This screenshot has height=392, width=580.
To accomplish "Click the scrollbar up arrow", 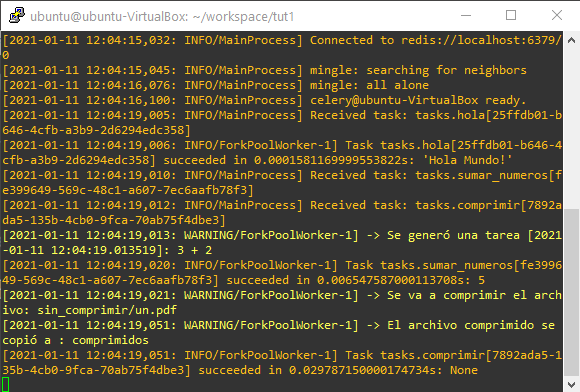I will [x=571, y=40].
